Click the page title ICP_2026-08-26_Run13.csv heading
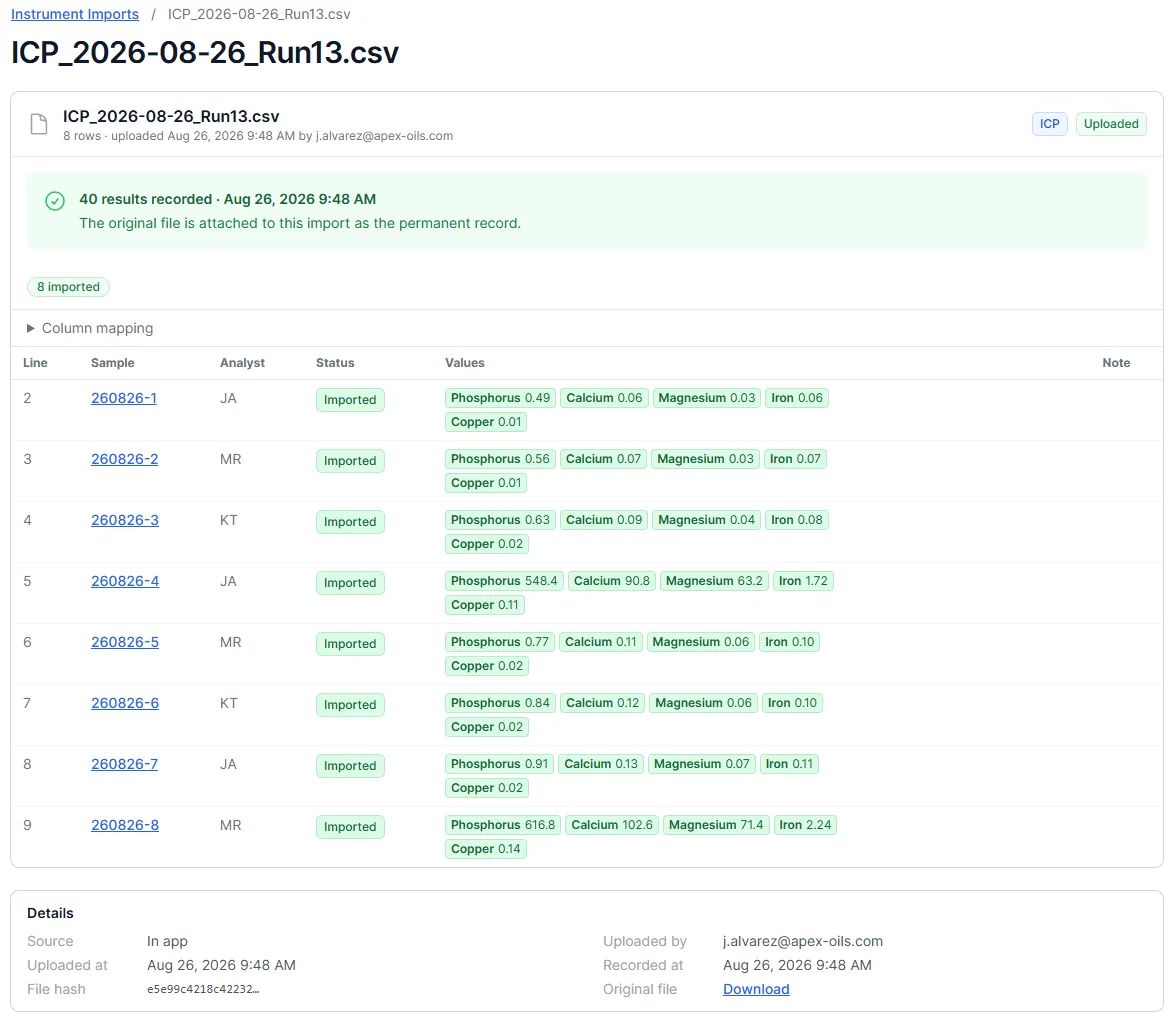 [x=204, y=52]
